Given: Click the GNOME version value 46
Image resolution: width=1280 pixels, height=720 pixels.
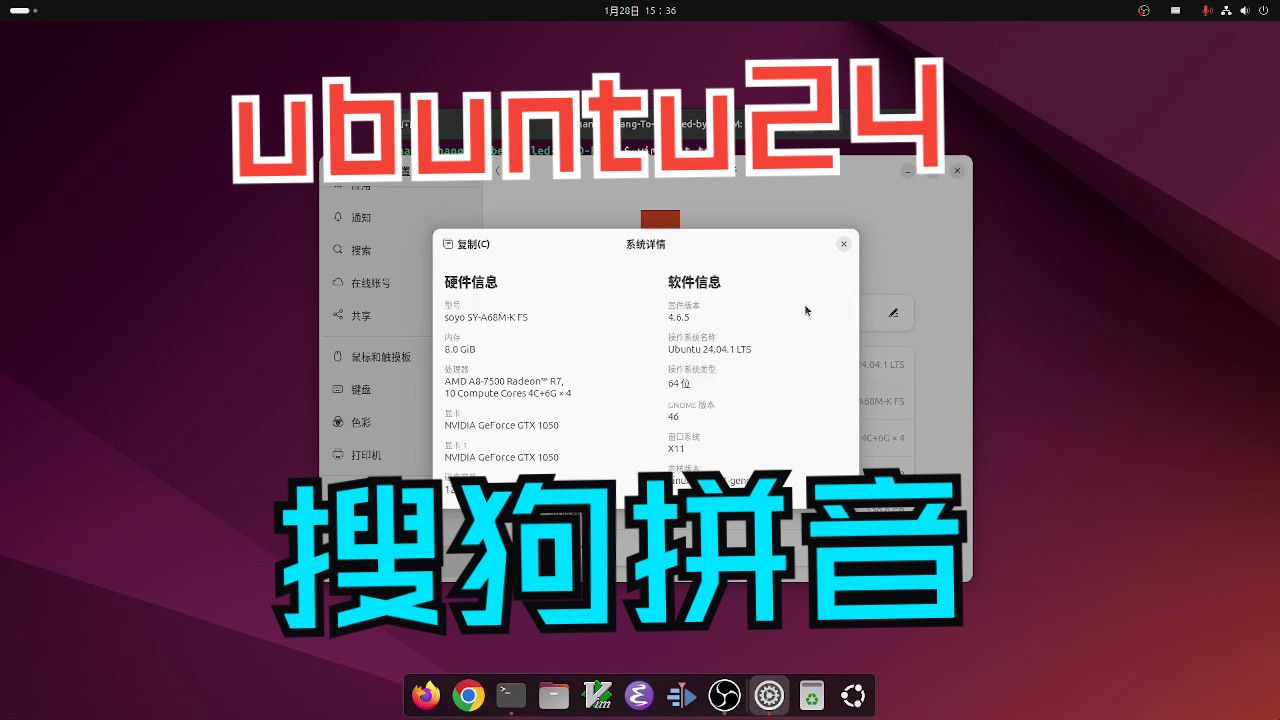Looking at the screenshot, I should pyautogui.click(x=673, y=417).
